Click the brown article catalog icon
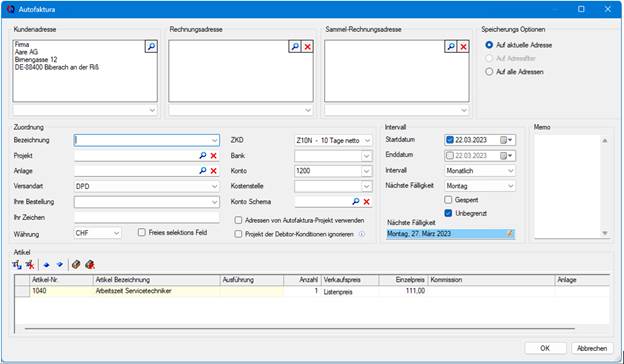Screen dimensions: 624x364 coord(76,265)
